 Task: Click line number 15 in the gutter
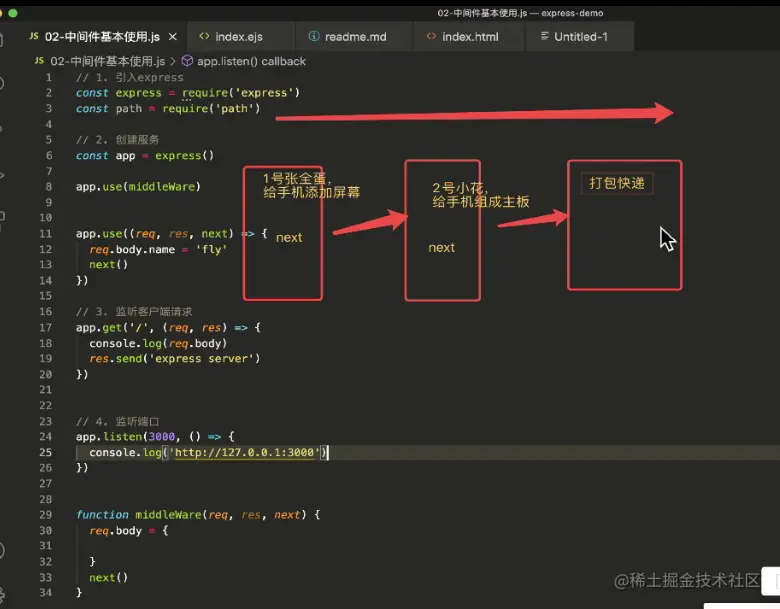pos(45,296)
